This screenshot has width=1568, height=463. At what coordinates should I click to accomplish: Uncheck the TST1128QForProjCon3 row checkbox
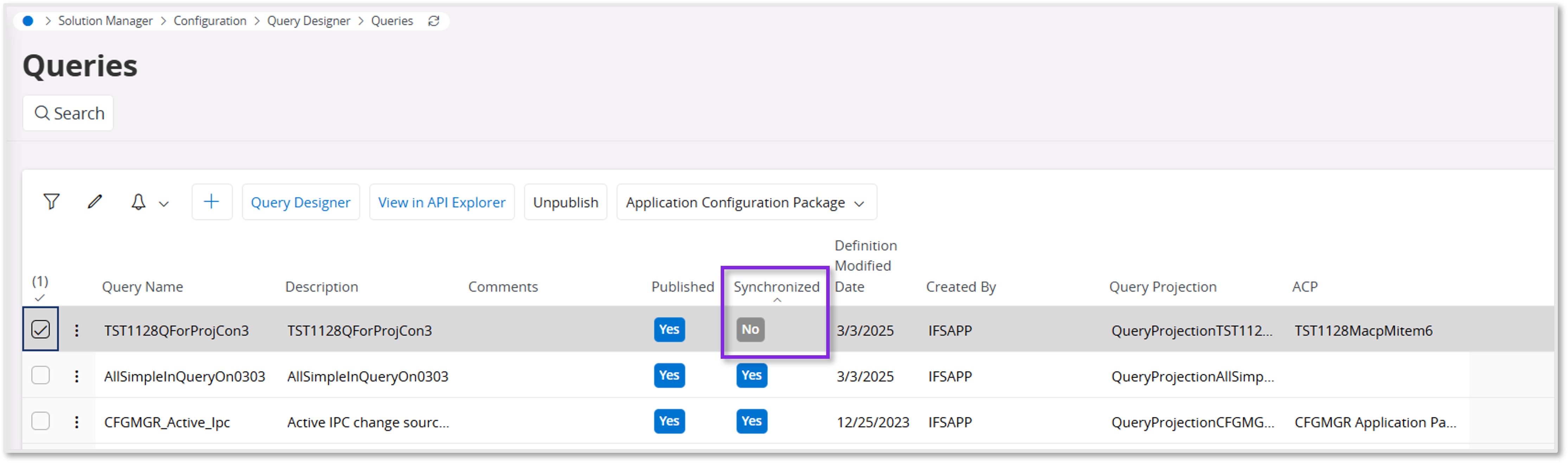click(41, 330)
